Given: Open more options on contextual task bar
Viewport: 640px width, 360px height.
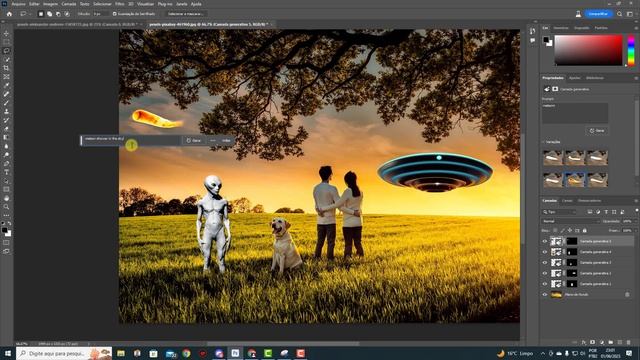Looking at the screenshot, I should click(x=213, y=140).
